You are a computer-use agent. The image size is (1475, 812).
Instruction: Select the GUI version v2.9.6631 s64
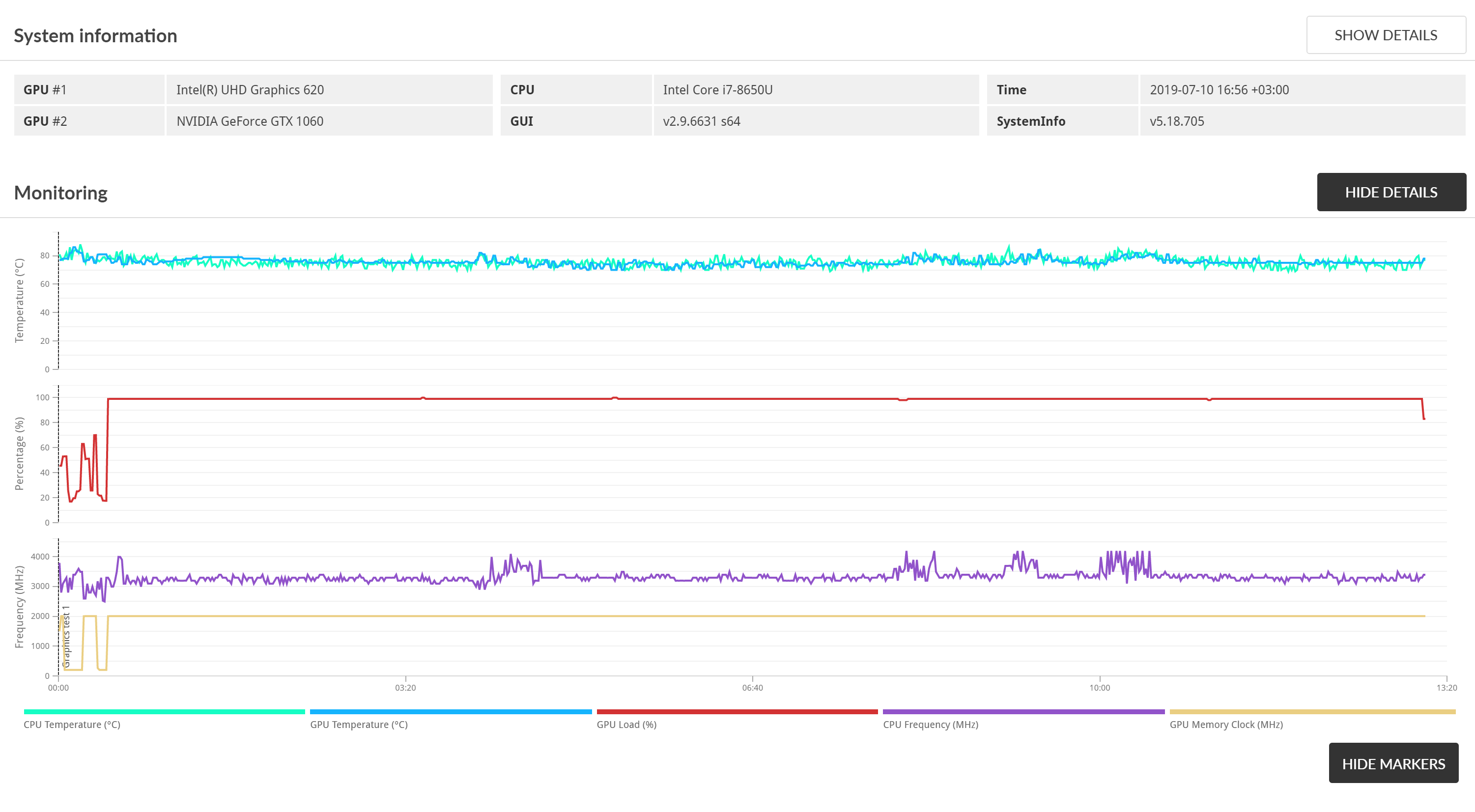(702, 121)
